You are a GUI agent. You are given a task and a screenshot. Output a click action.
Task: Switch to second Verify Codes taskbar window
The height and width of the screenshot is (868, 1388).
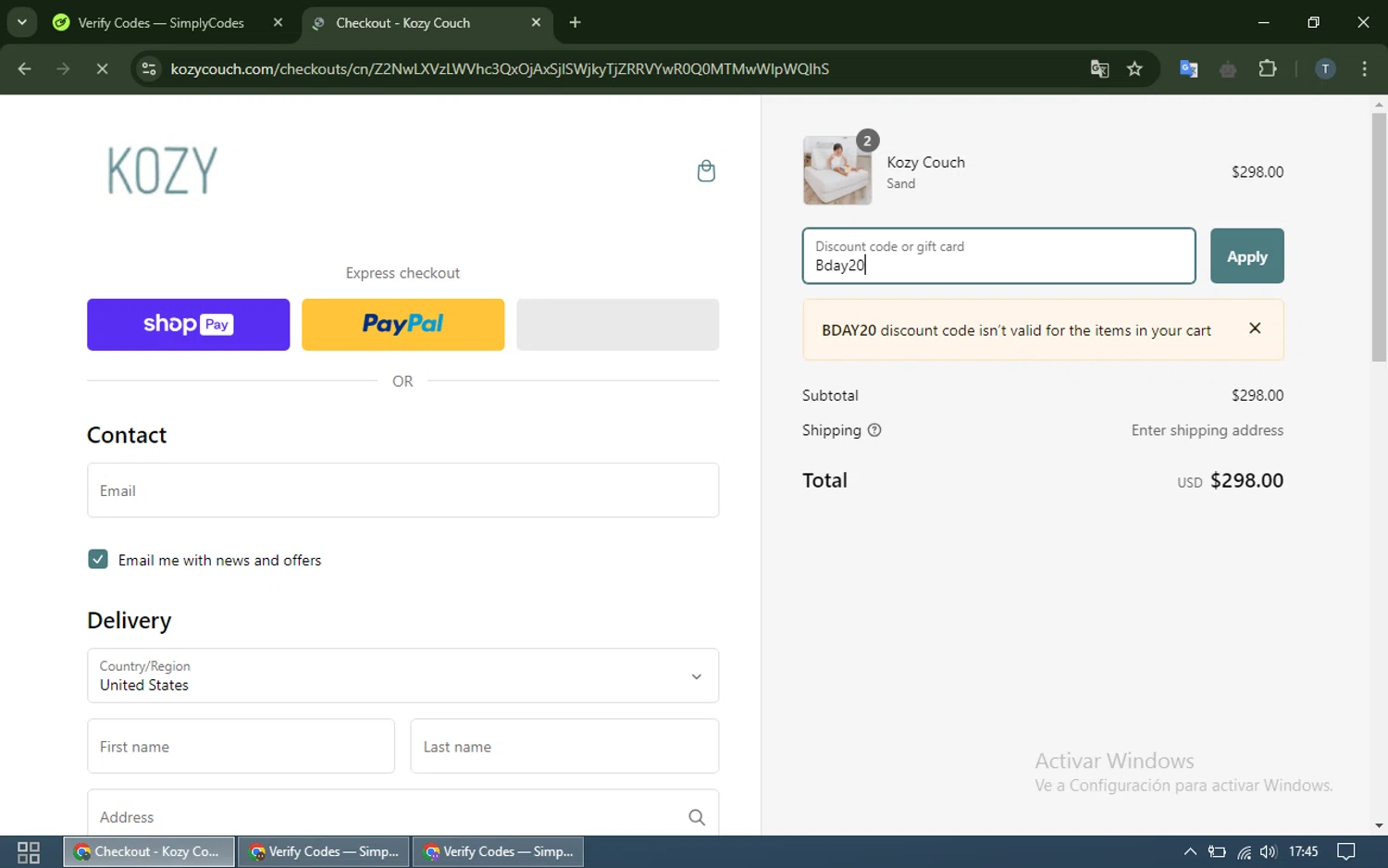pyautogui.click(x=498, y=851)
